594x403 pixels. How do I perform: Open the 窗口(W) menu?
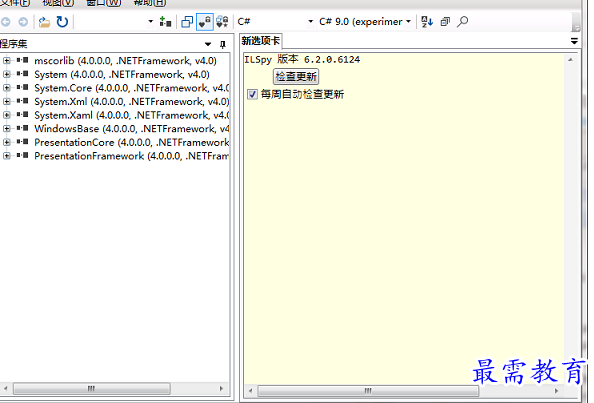tap(104, 3)
